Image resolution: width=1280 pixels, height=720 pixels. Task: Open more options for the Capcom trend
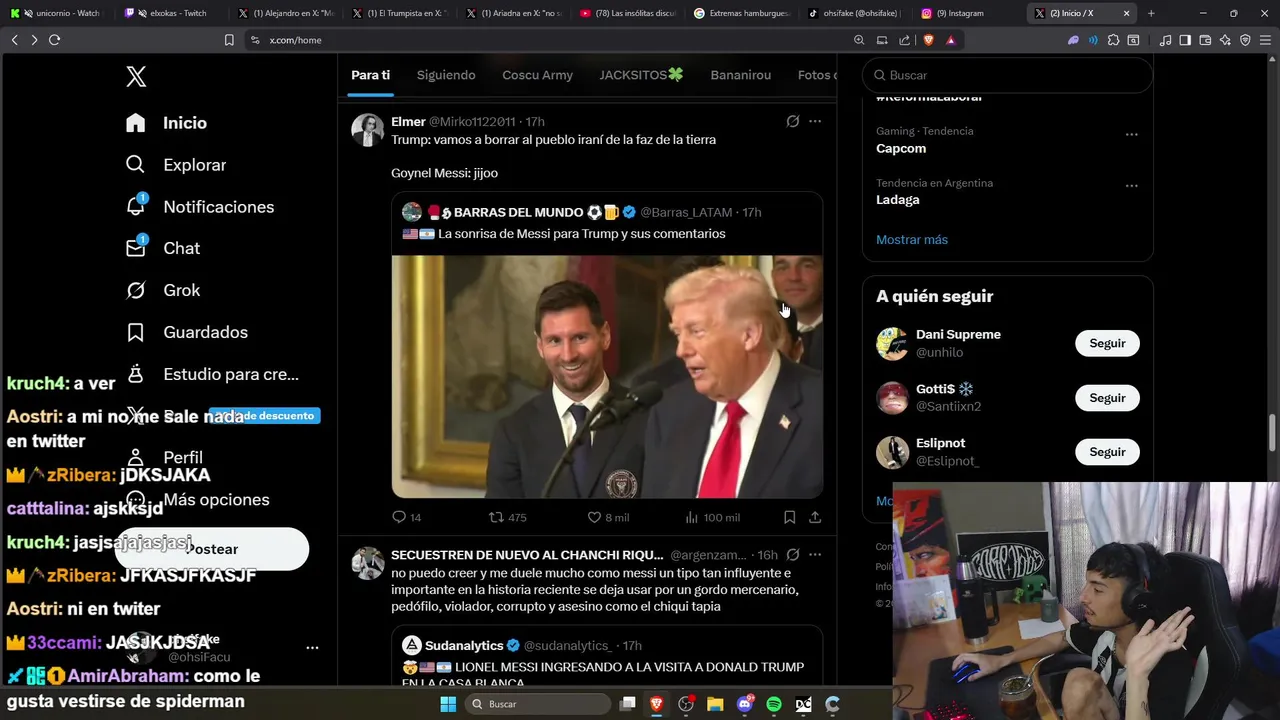point(1131,135)
